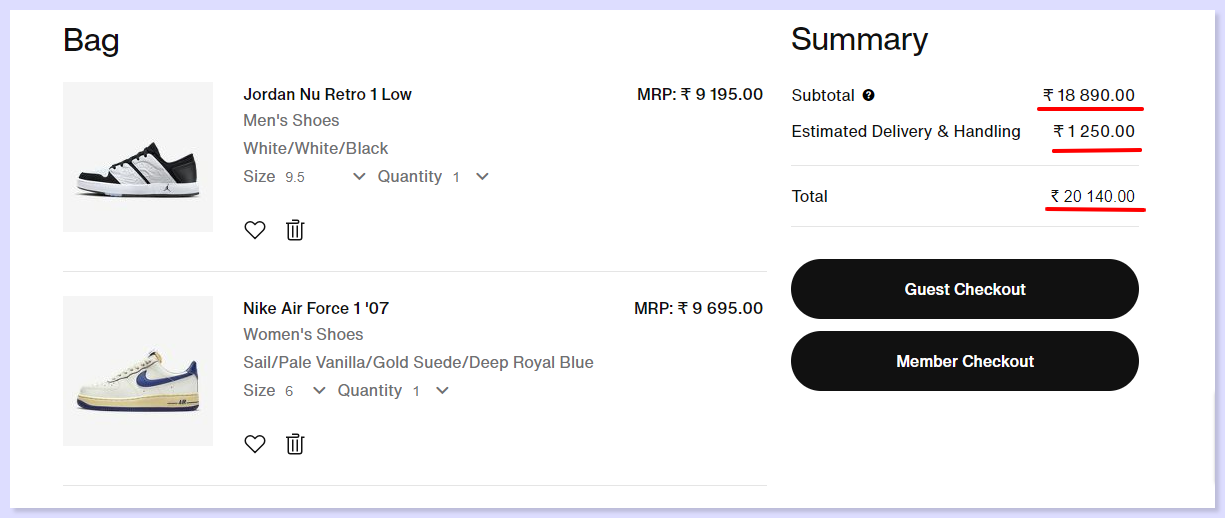The height and width of the screenshot is (518, 1225).
Task: Click the Guest Checkout button
Action: (x=965, y=289)
